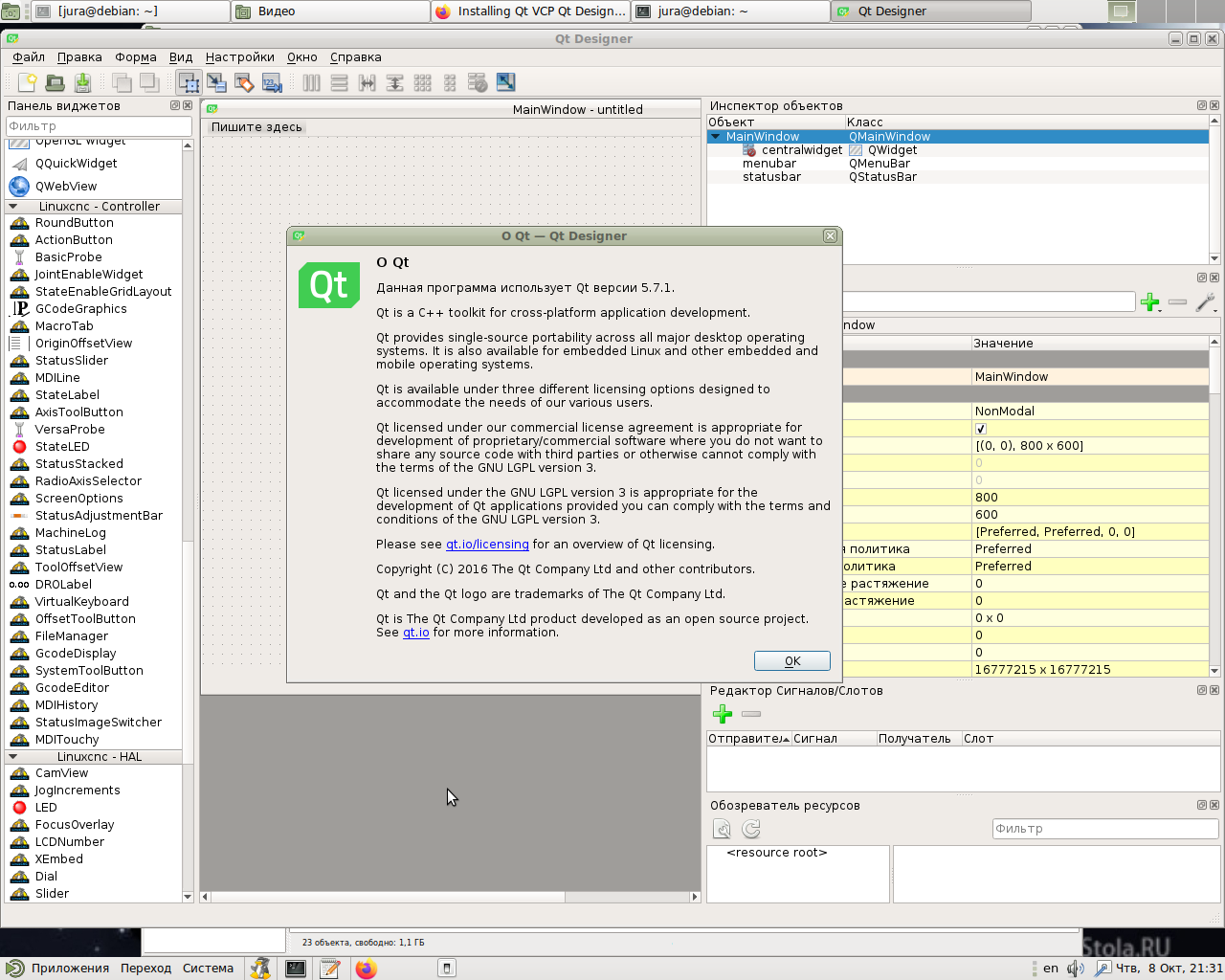
Task: Click OK in the About Qt dialog
Action: coord(792,661)
